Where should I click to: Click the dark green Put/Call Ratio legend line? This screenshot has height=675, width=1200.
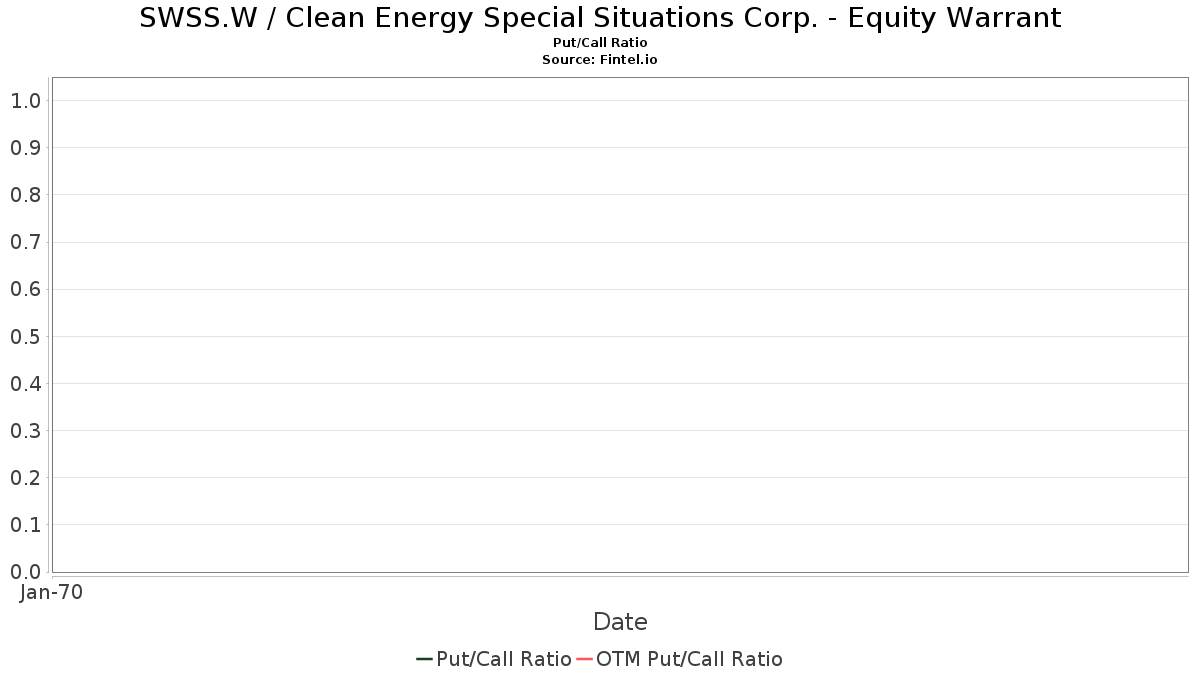(x=424, y=659)
